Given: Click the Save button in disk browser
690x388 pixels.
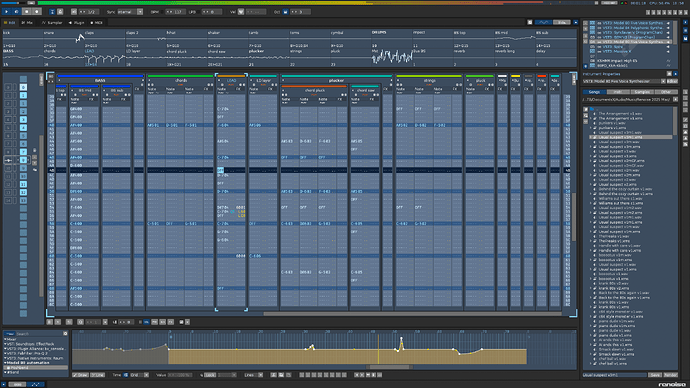Looking at the screenshot, I should 655,375.
